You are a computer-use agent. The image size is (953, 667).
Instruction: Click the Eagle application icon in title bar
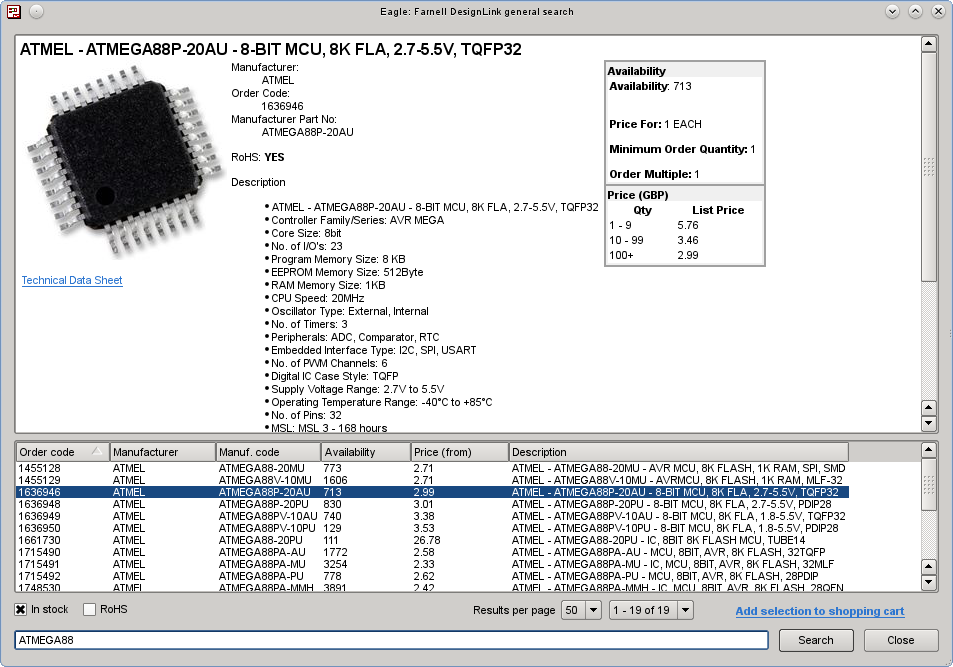14,12
